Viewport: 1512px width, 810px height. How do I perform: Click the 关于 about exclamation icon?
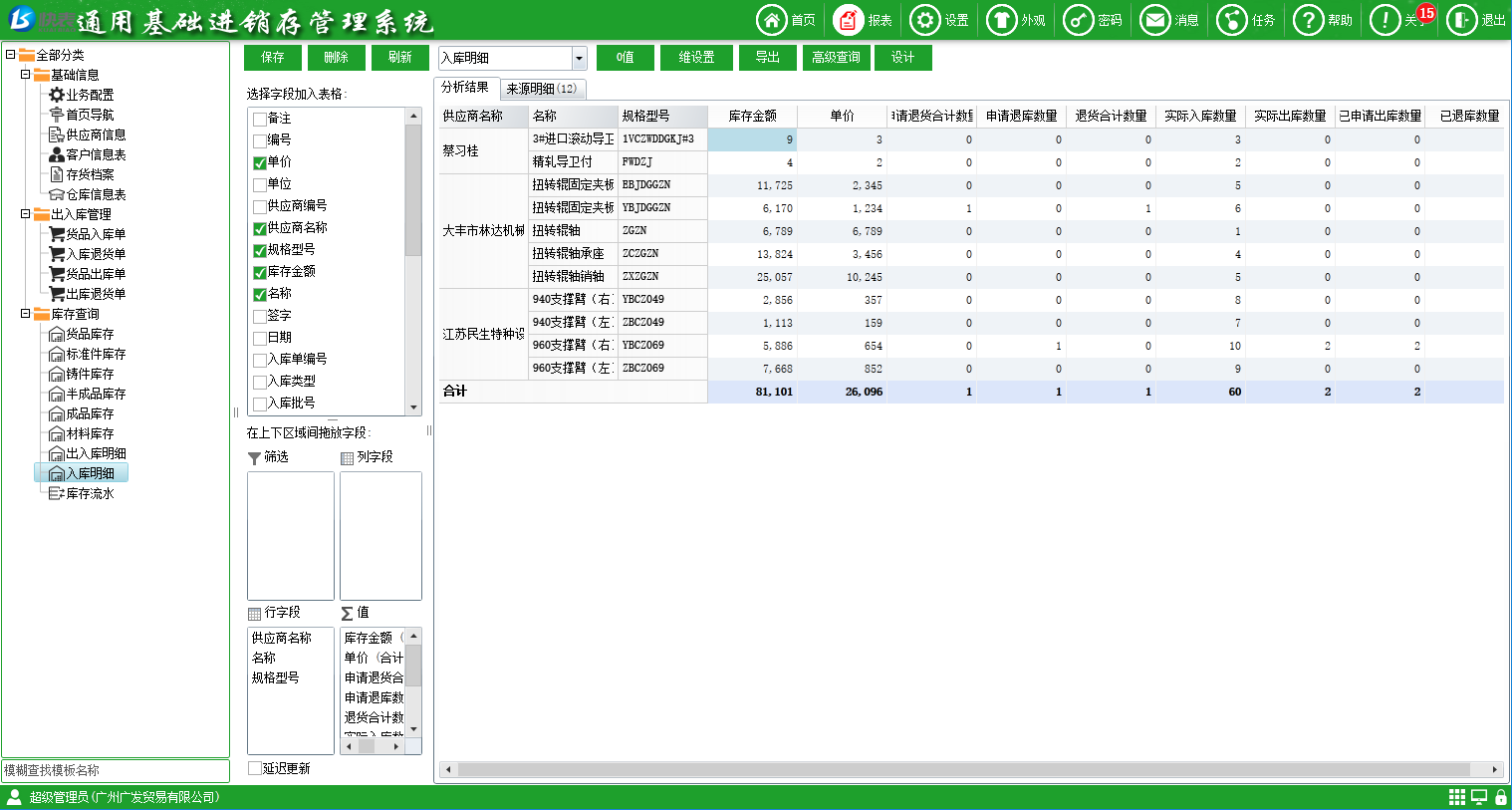[x=1386, y=20]
